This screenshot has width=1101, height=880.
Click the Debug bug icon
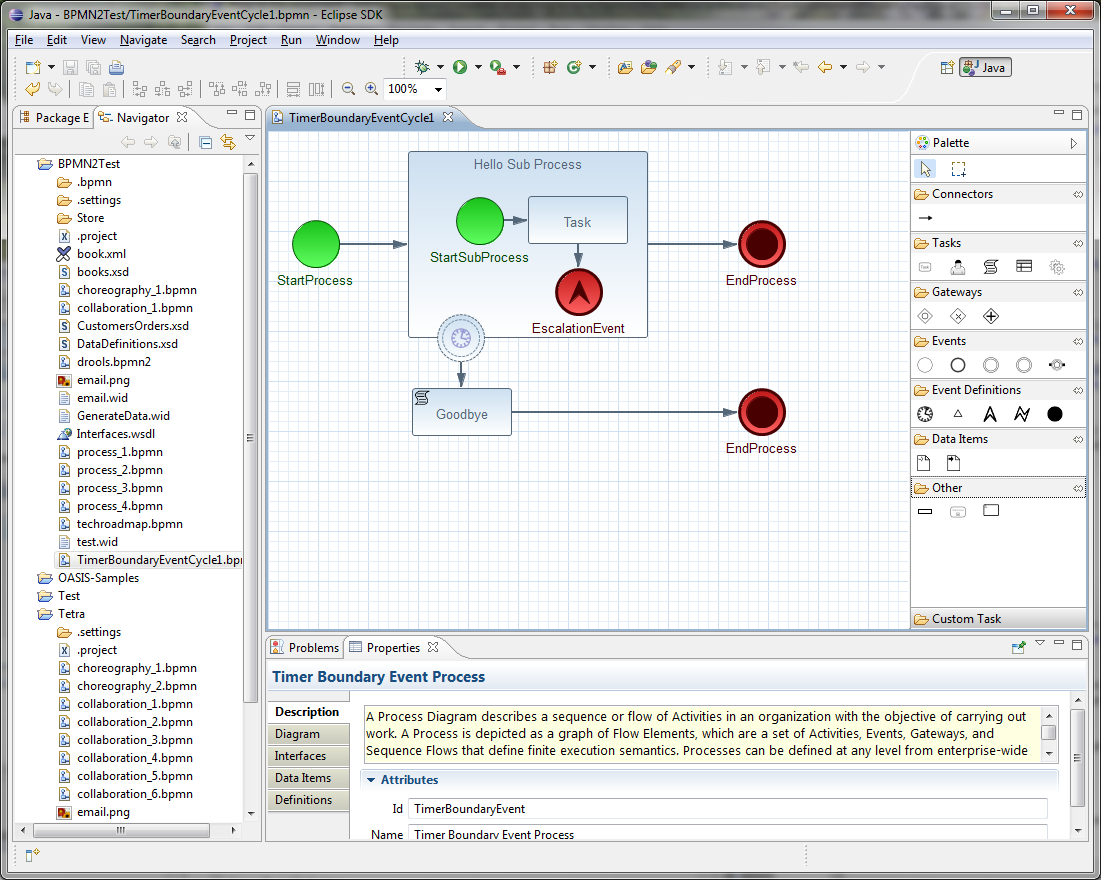click(424, 67)
